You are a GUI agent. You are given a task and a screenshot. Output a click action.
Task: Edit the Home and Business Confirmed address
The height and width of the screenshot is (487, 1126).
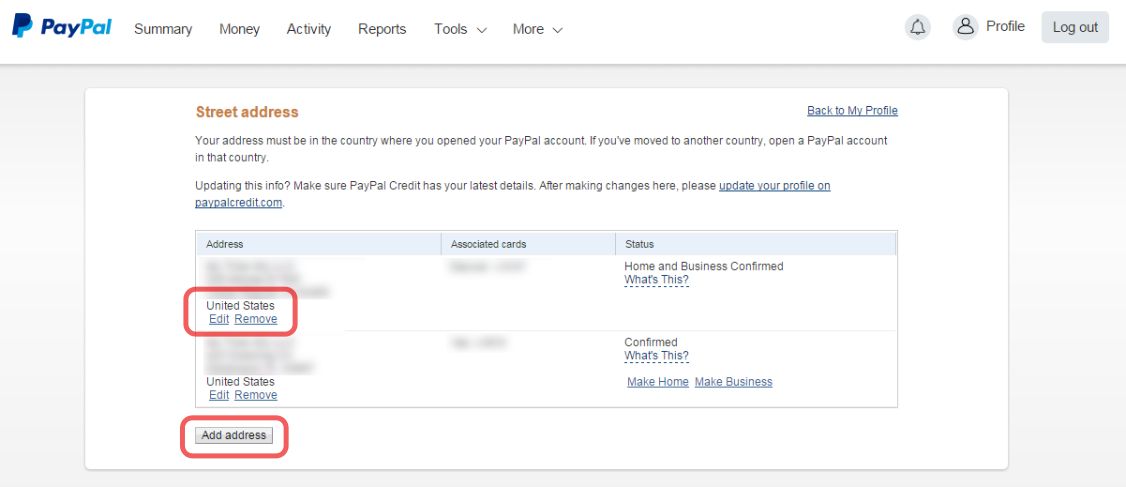pyautogui.click(x=219, y=319)
